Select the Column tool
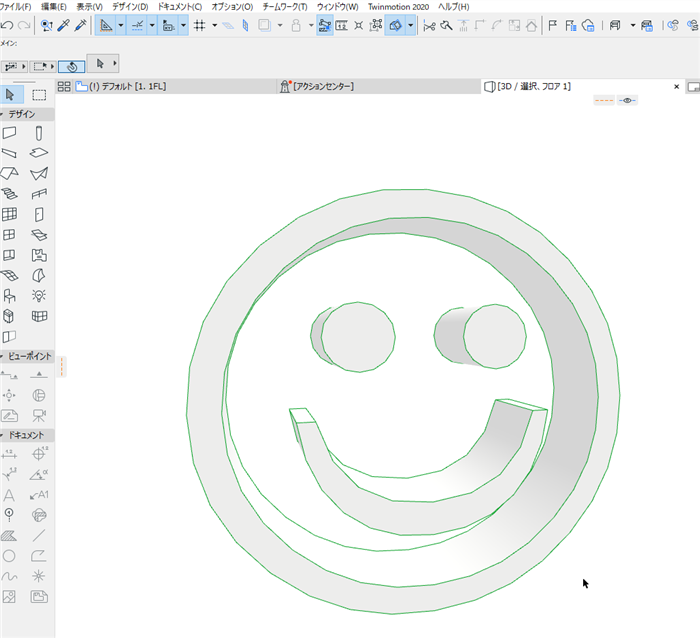Image resolution: width=700 pixels, height=638 pixels. tap(39, 133)
